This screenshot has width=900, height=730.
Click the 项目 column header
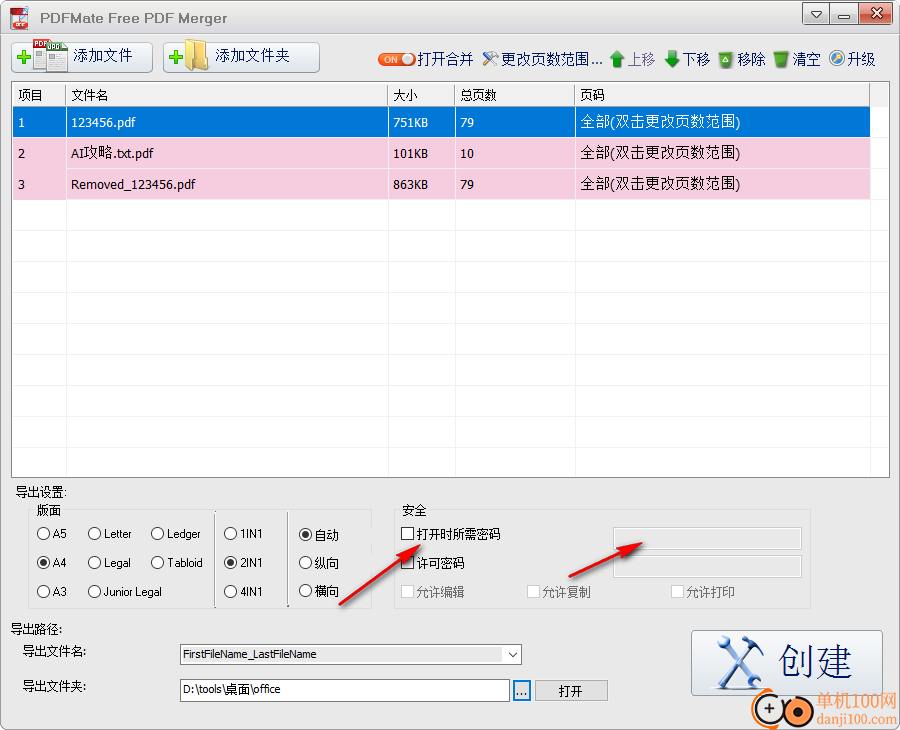pos(39,95)
